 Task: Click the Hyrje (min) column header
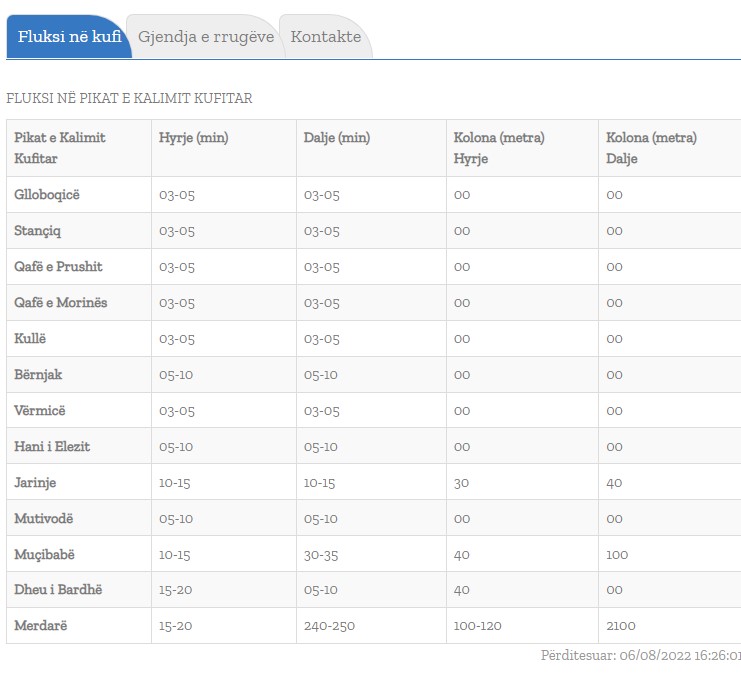click(194, 138)
